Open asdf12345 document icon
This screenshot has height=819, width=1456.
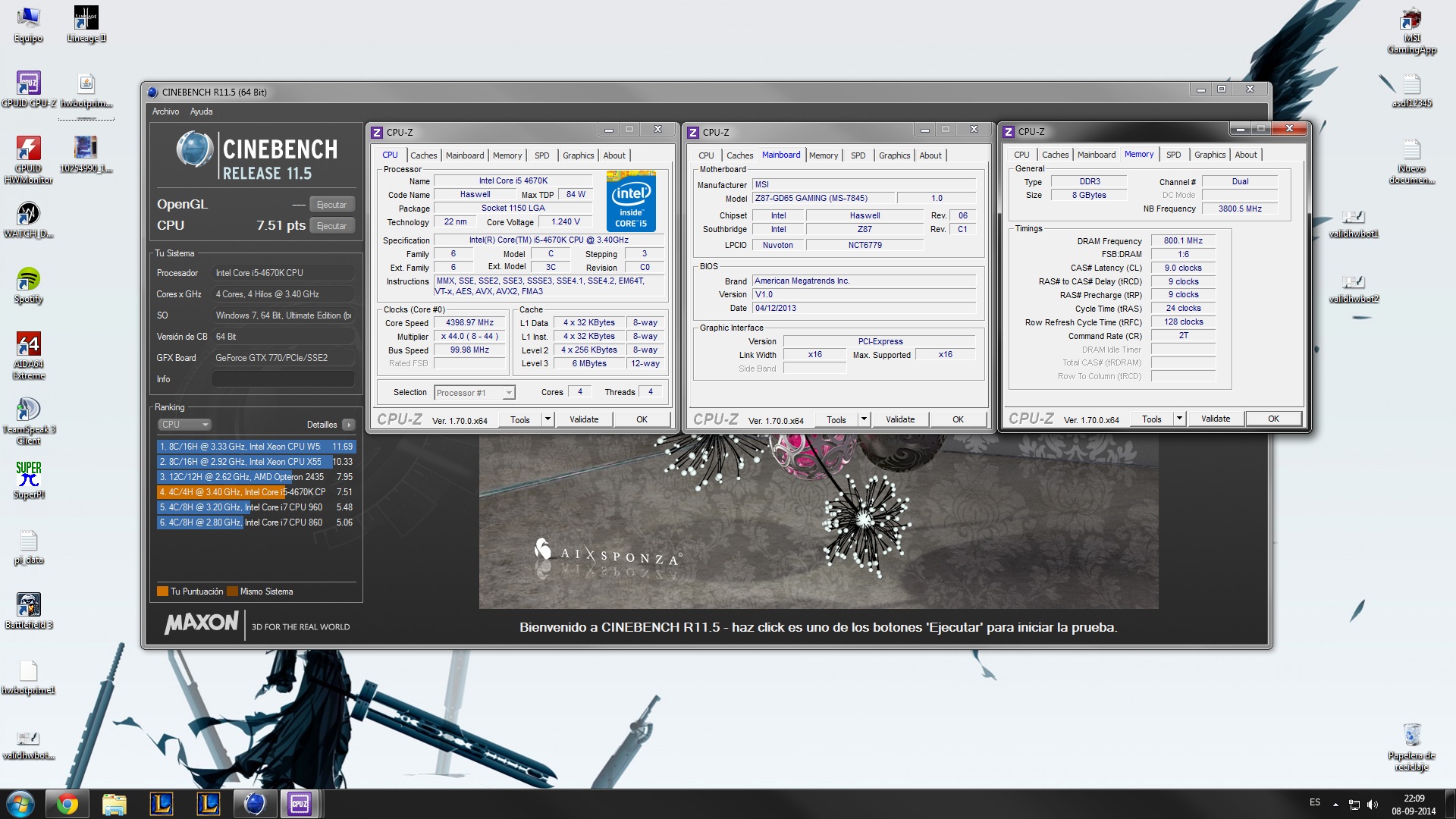click(x=1411, y=90)
